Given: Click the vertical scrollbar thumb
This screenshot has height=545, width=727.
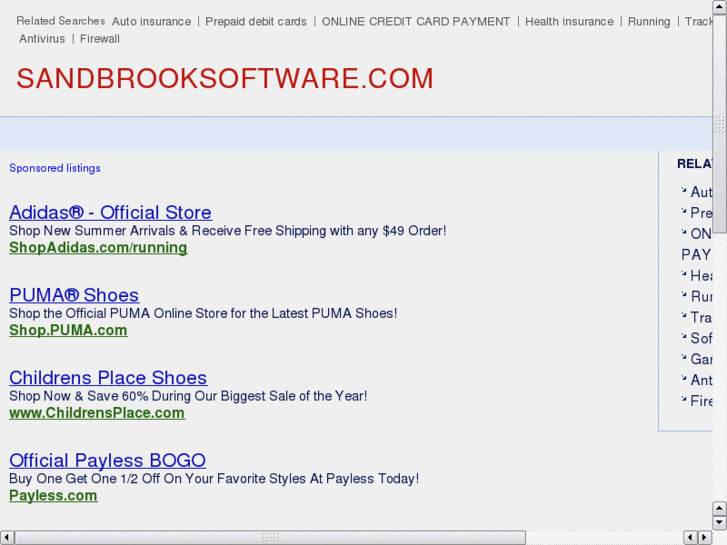Looking at the screenshot, I should point(720,124).
